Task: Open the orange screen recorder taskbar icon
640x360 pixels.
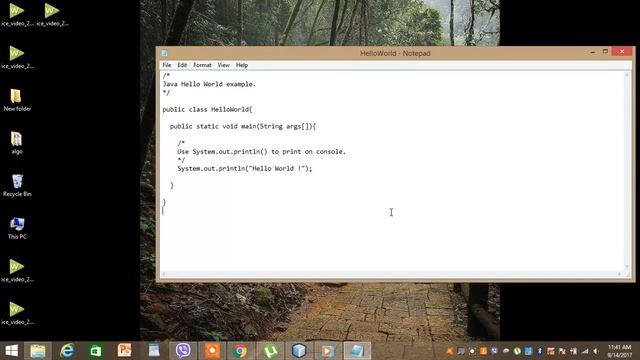Action: [212, 351]
